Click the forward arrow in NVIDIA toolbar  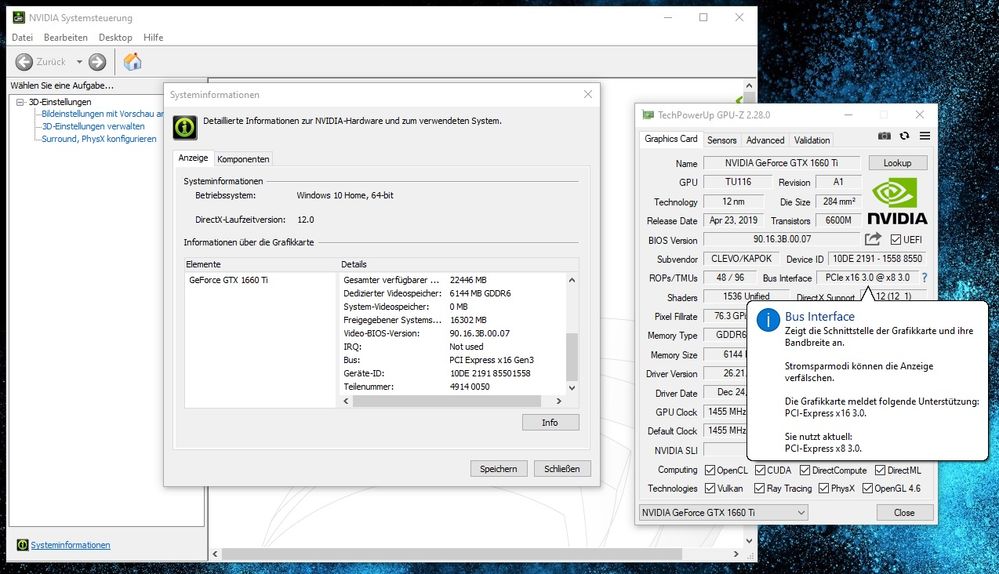tap(97, 62)
